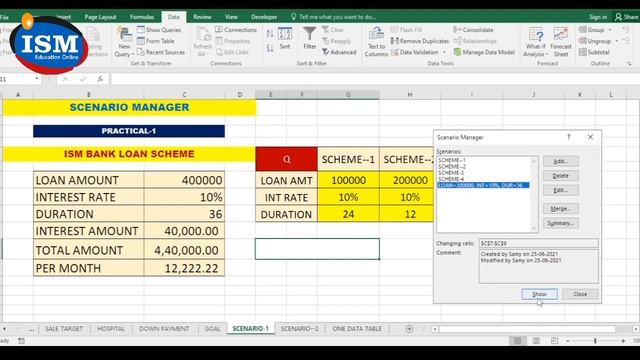This screenshot has height=360, width=640.
Task: Click Forecast Sheet
Action: [x=561, y=42]
